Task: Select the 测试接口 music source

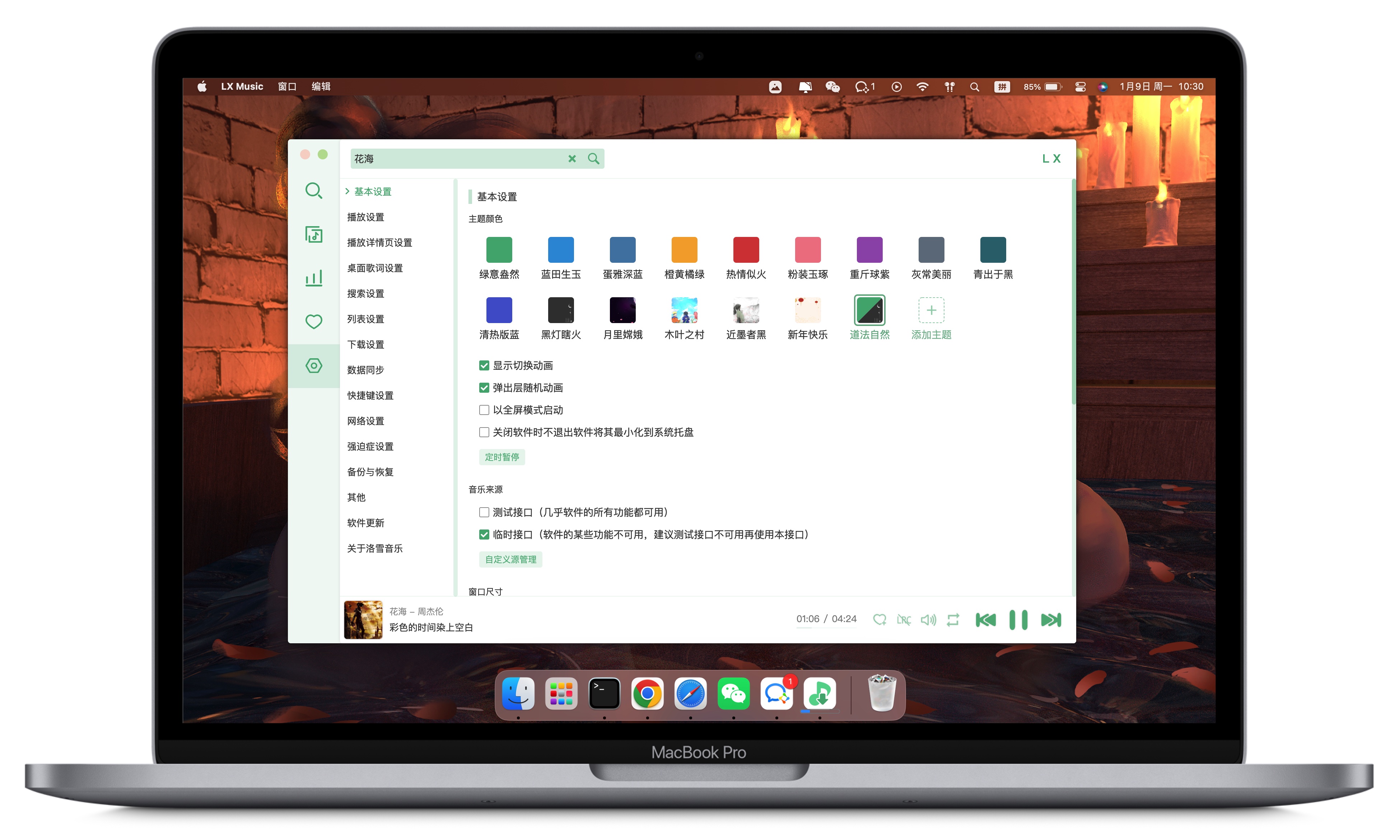Action: click(x=484, y=512)
